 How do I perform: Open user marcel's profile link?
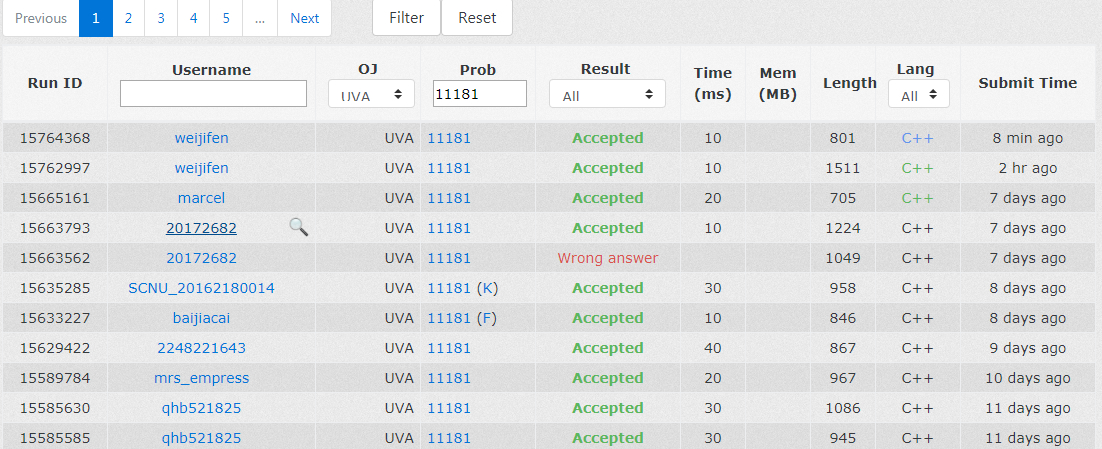click(201, 198)
